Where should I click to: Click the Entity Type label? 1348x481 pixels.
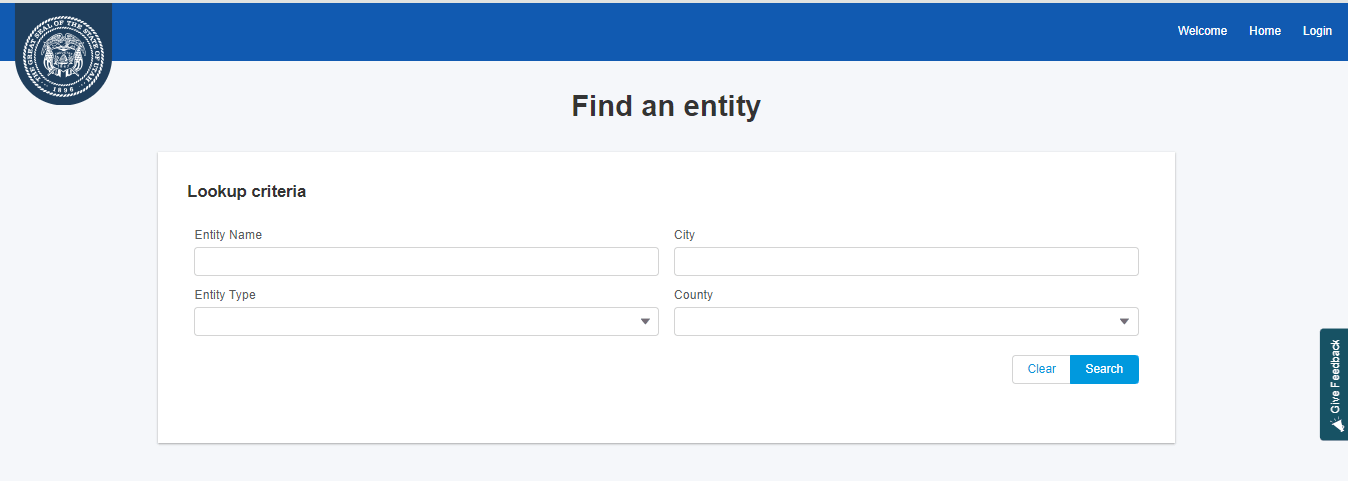(225, 295)
